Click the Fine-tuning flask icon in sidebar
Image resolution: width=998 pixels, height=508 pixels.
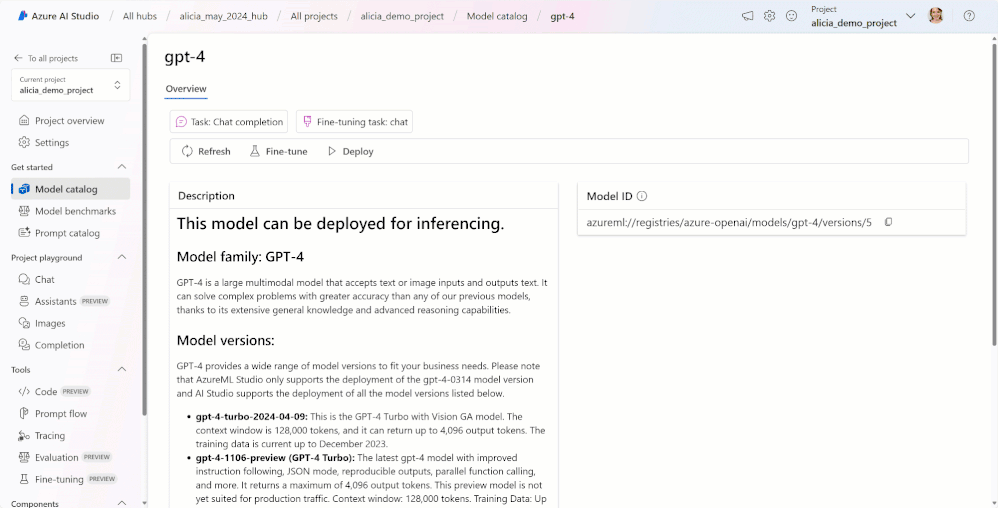coord(24,479)
